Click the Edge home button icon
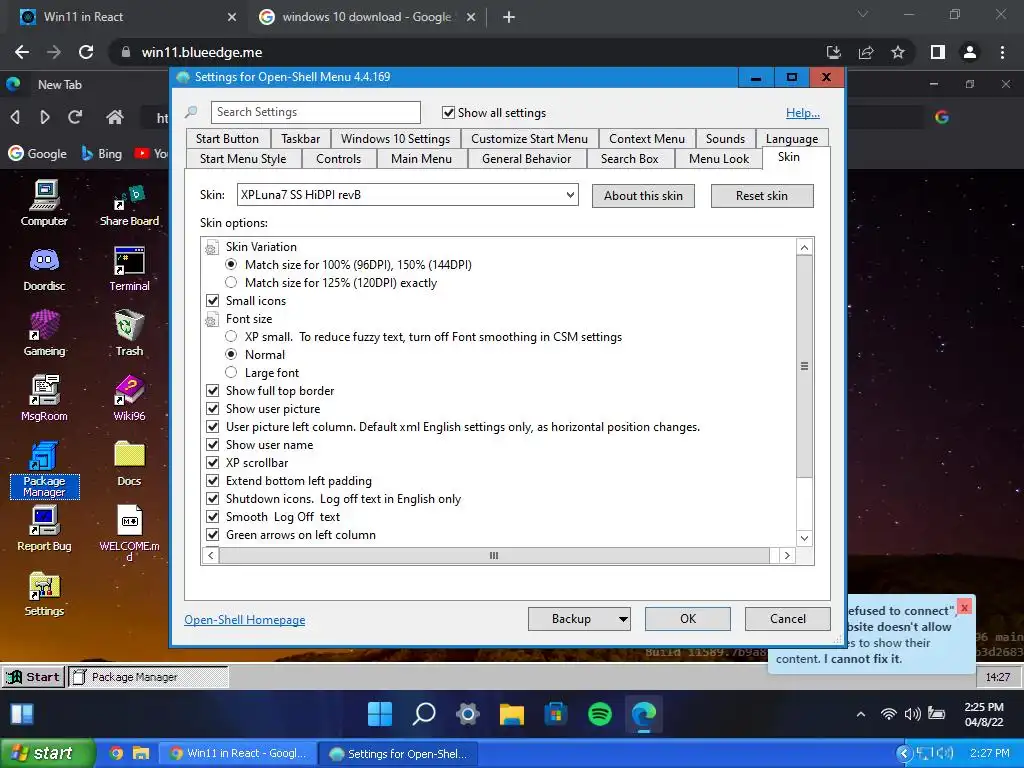Viewport: 1024px width, 768px height. (x=115, y=117)
